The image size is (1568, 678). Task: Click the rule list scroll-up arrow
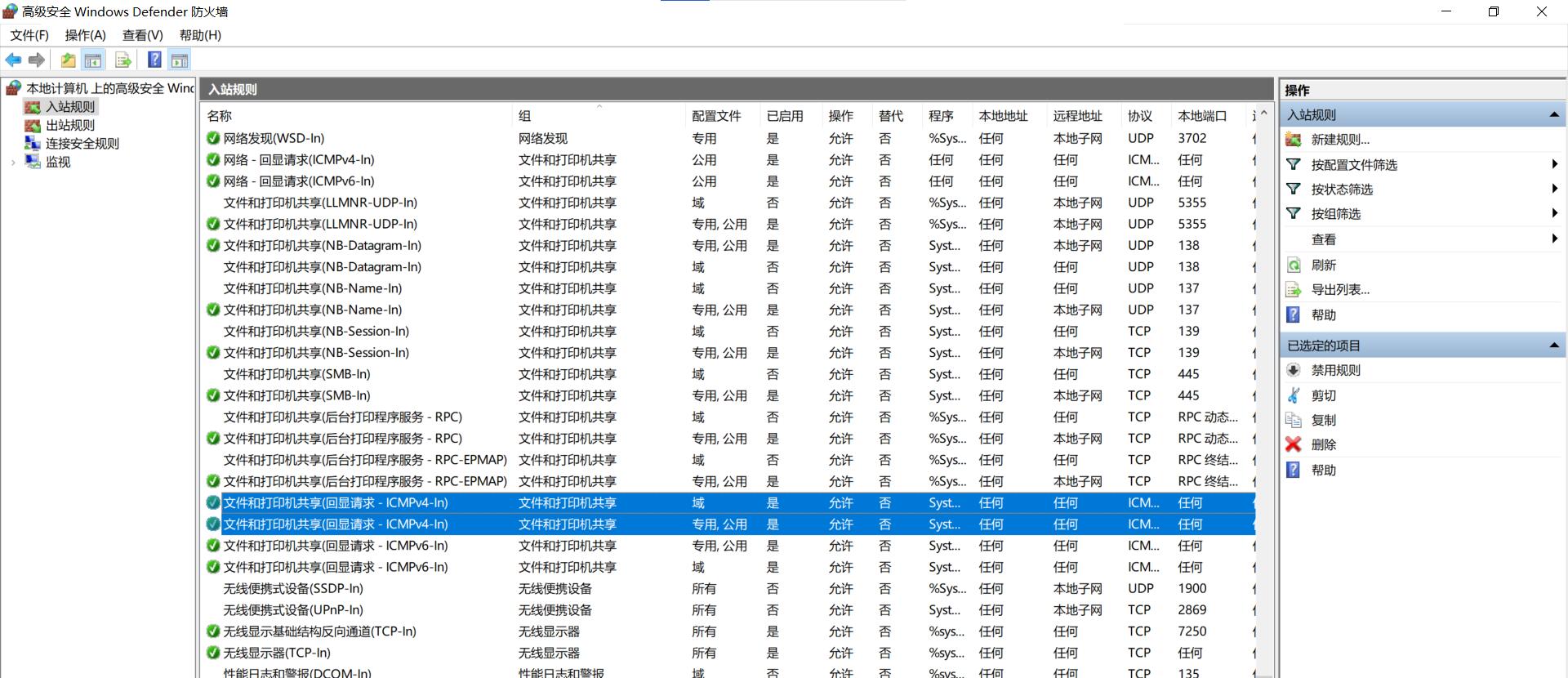tap(1264, 114)
